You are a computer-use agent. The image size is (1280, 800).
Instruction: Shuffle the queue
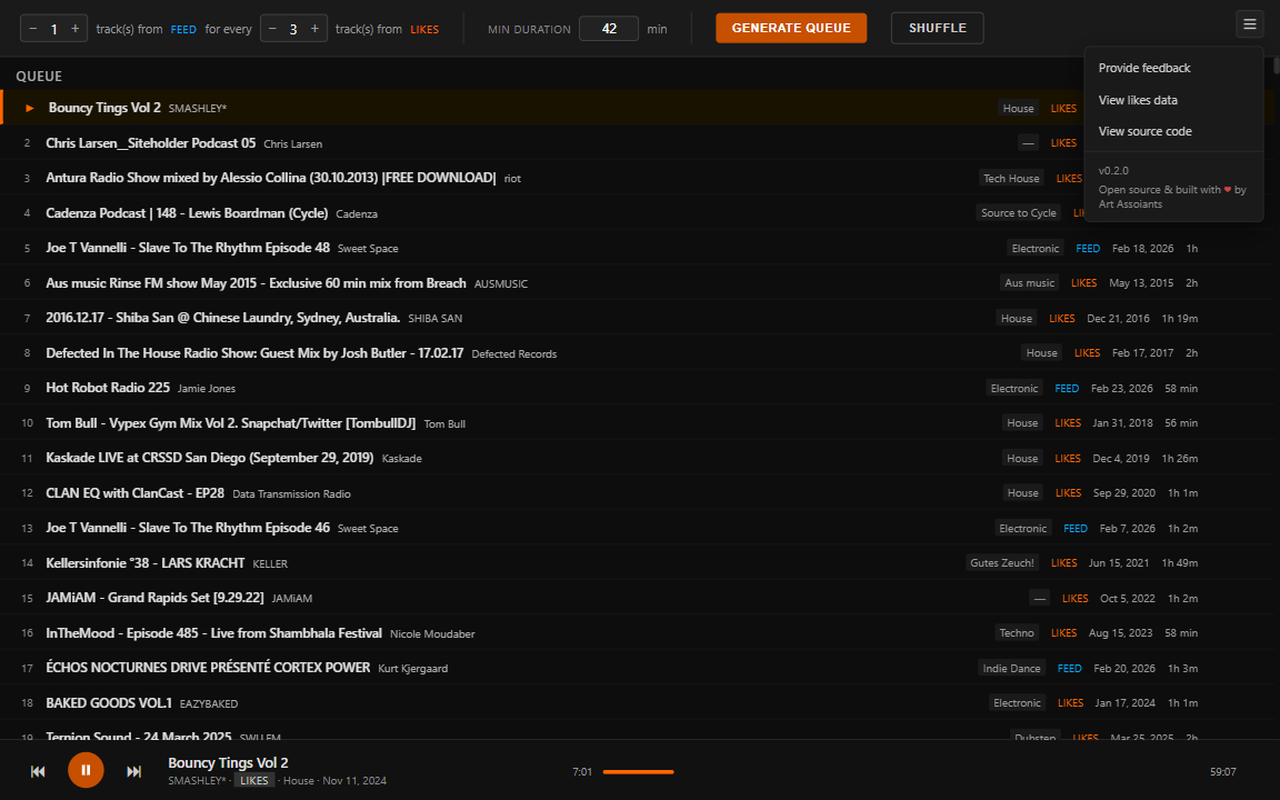(x=937, y=28)
